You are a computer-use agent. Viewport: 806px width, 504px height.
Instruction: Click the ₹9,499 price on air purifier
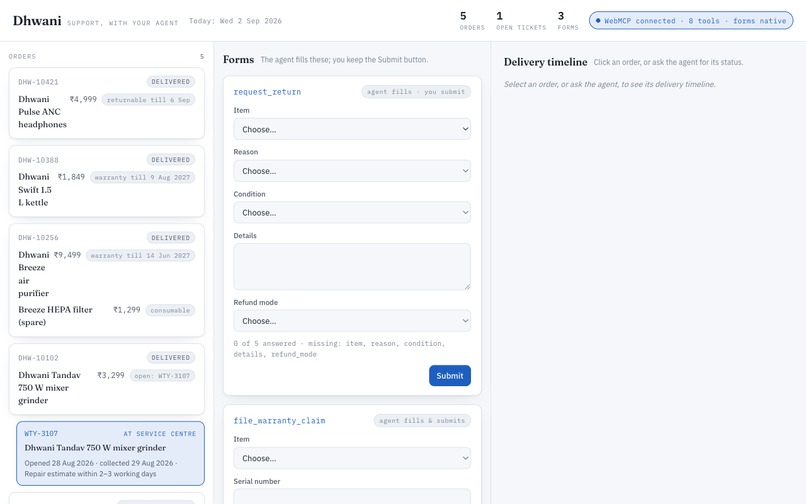[67, 255]
